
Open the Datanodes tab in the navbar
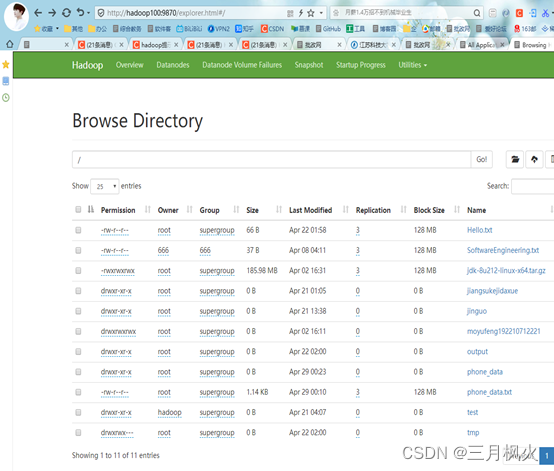(173, 65)
